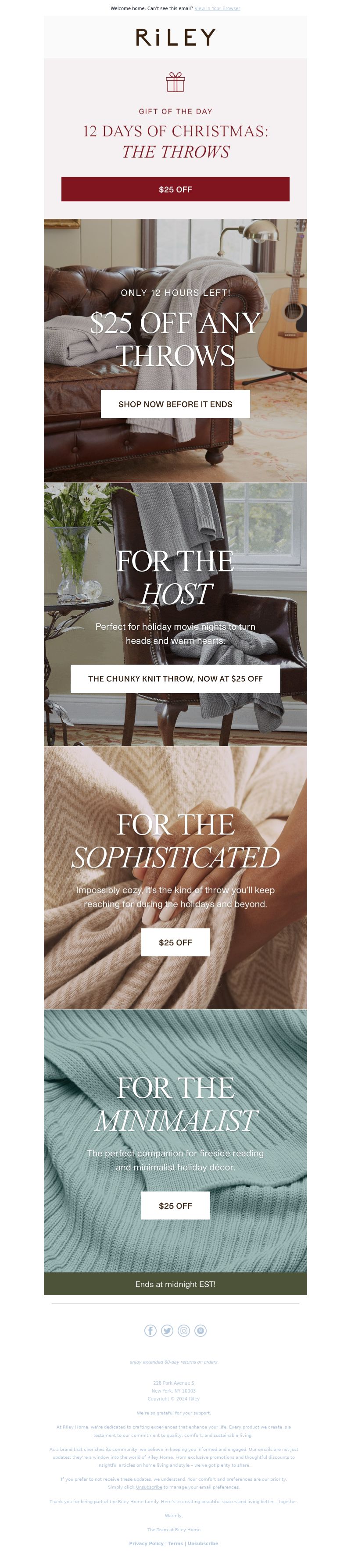Click $25 OFF under For the Sophisticated
Image resolution: width=351 pixels, height=1568 pixels.
[175, 942]
